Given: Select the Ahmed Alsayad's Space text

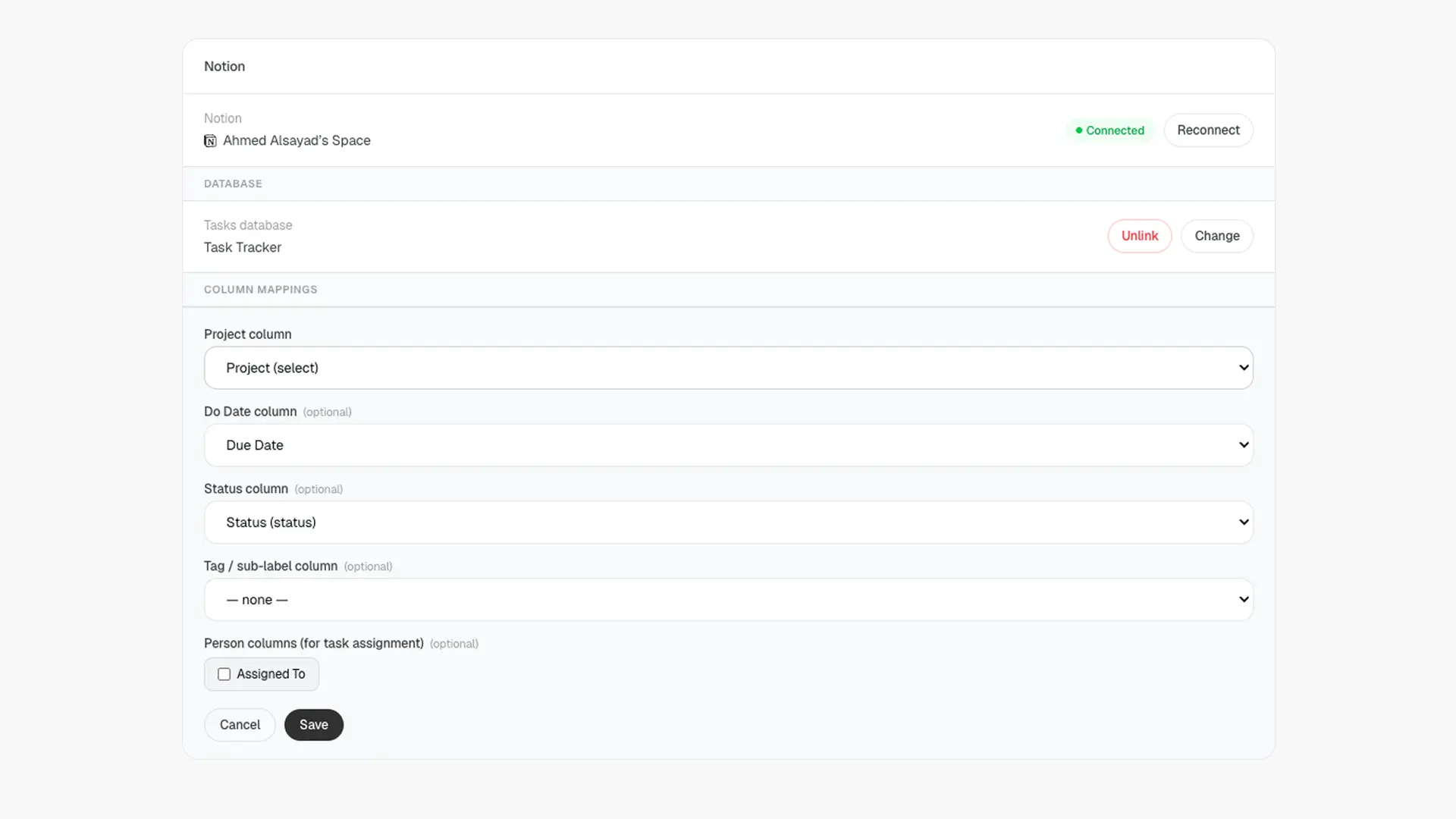Looking at the screenshot, I should [x=297, y=141].
